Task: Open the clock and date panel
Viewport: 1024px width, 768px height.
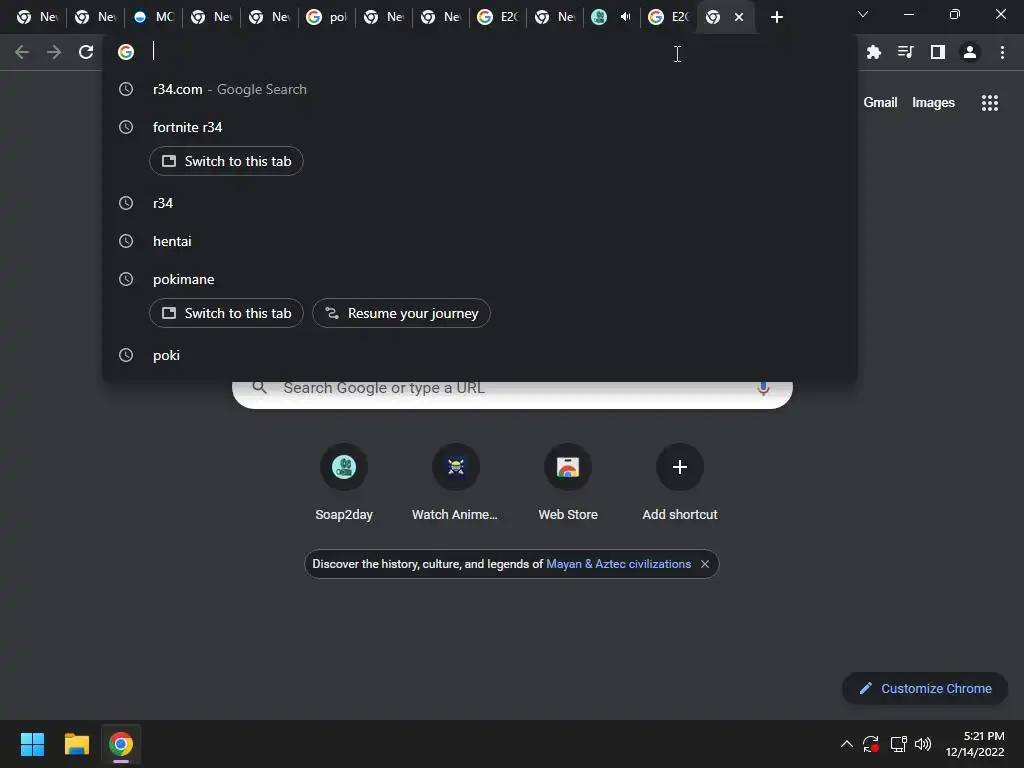Action: [x=975, y=744]
